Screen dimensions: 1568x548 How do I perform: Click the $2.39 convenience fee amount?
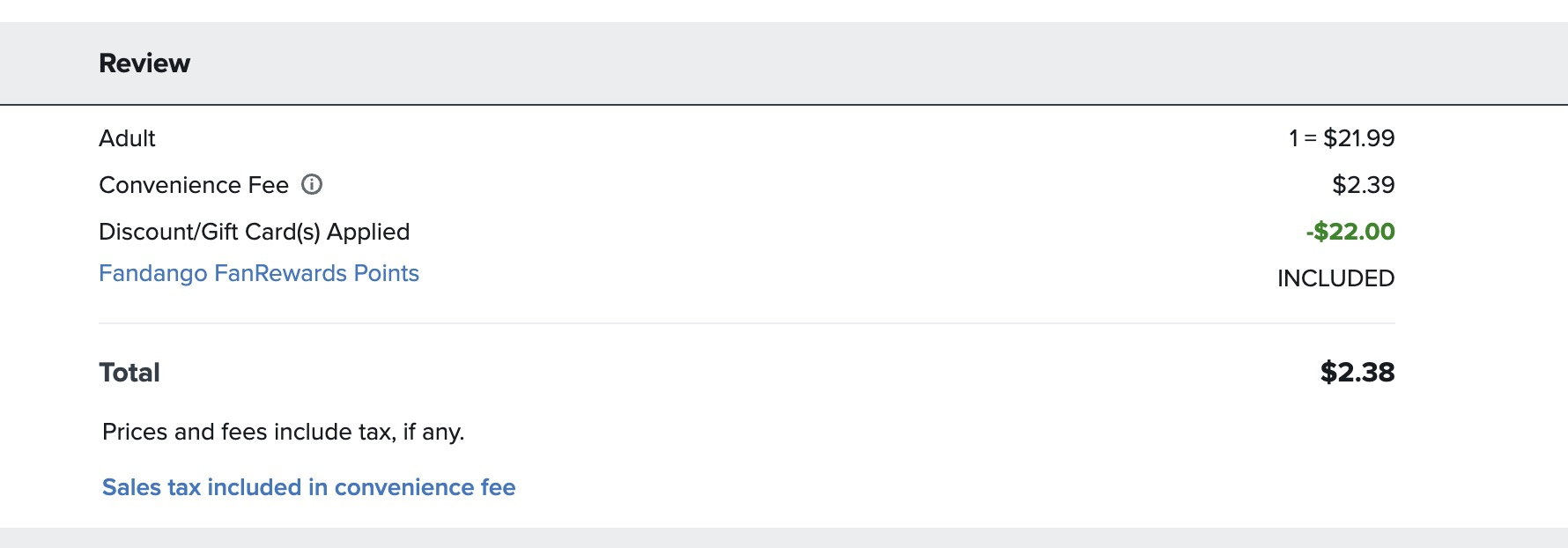click(1363, 185)
